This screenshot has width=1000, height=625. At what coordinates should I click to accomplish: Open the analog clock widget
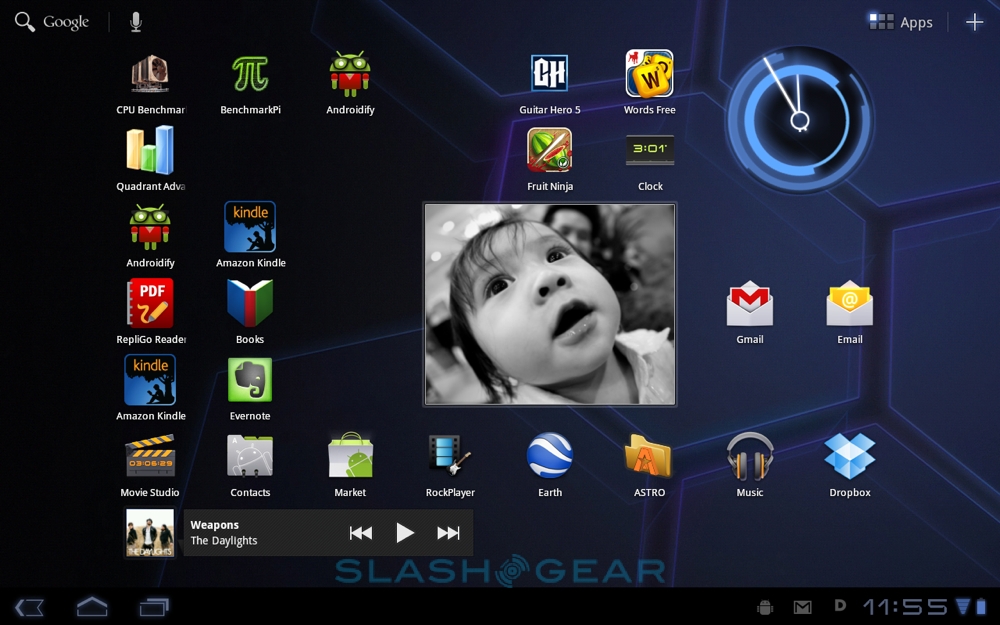click(800, 119)
